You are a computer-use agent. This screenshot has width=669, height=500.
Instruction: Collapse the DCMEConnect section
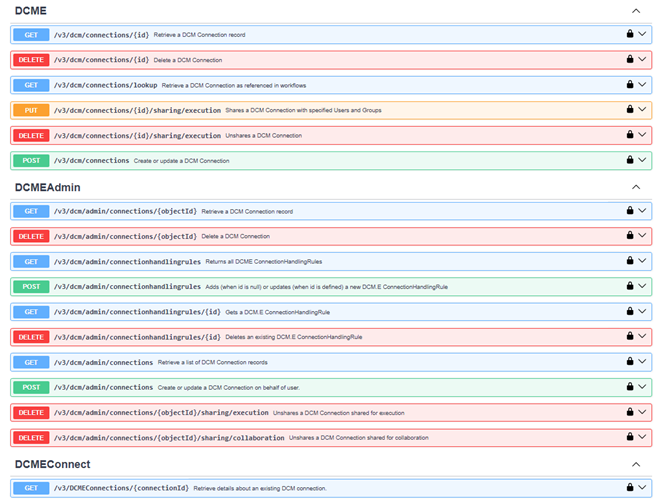click(636, 464)
